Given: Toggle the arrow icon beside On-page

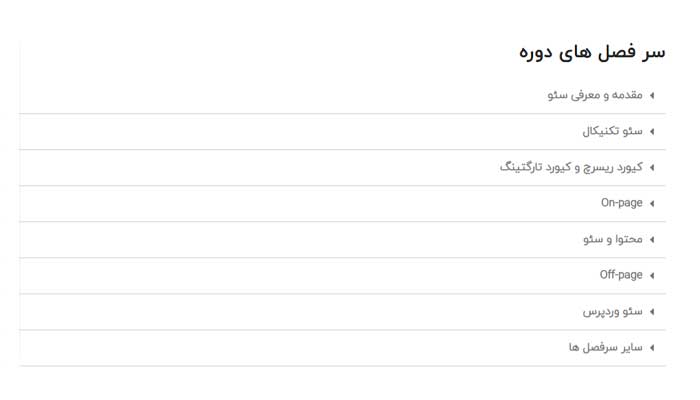Looking at the screenshot, I should click(652, 204).
